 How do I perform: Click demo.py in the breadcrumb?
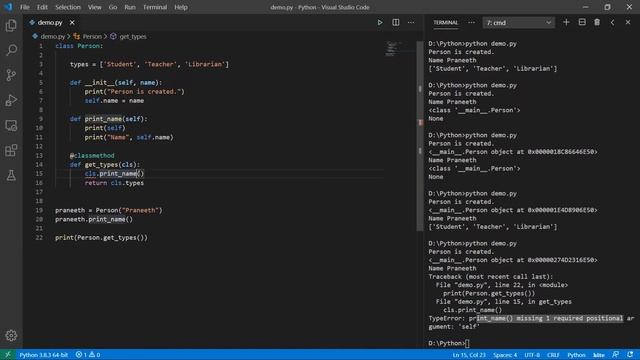52,36
